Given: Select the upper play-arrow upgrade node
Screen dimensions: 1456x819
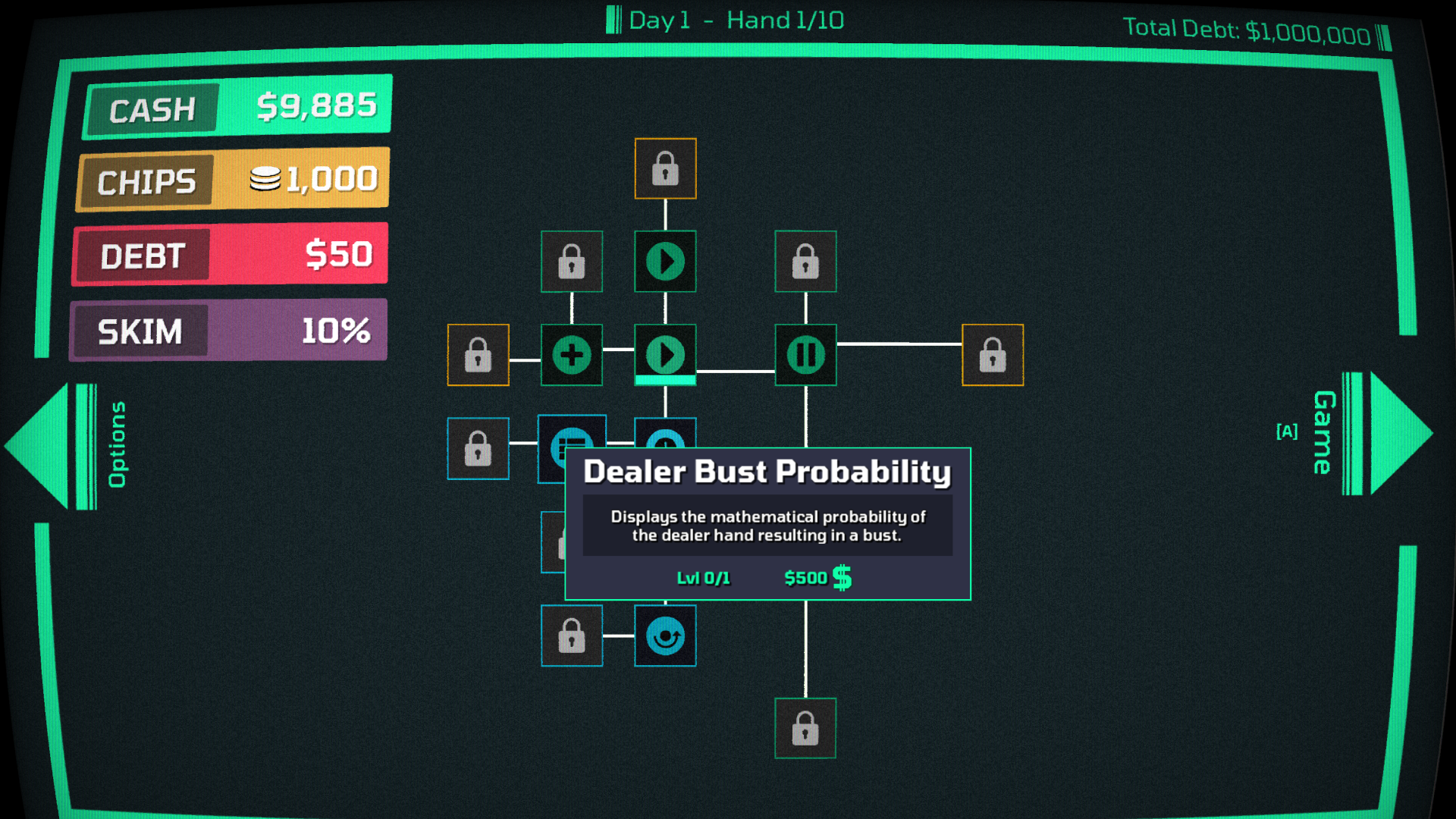Looking at the screenshot, I should click(665, 262).
